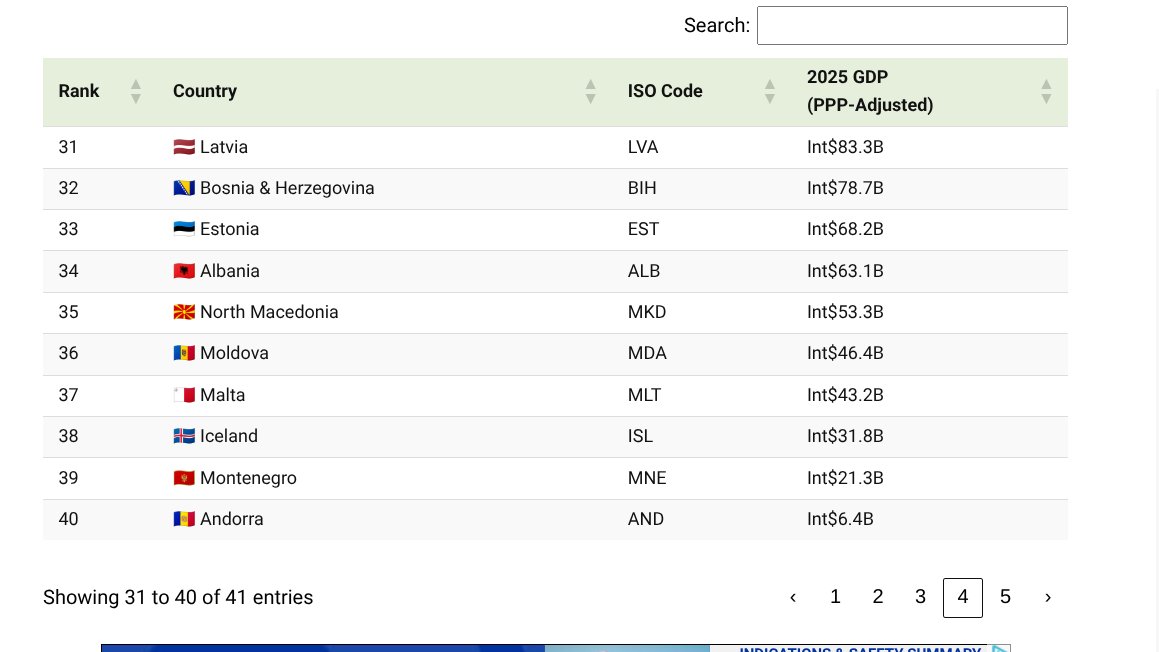
Task: Sort table by ISO Code column arrows
Action: 769,92
